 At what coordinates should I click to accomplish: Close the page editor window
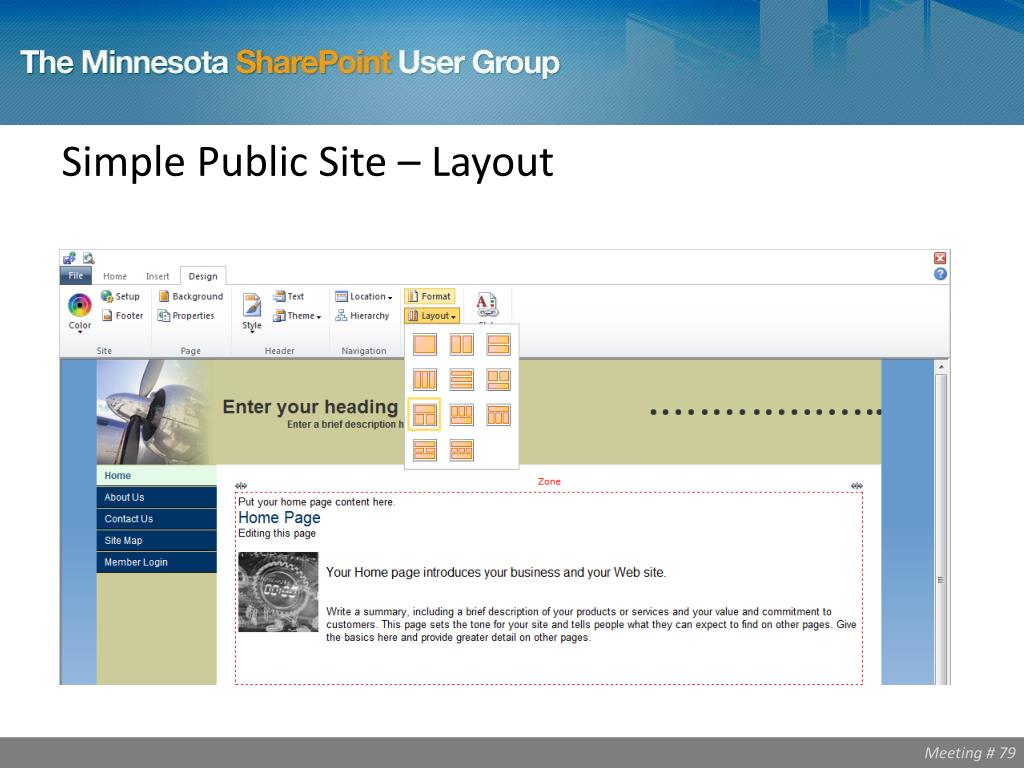point(940,258)
